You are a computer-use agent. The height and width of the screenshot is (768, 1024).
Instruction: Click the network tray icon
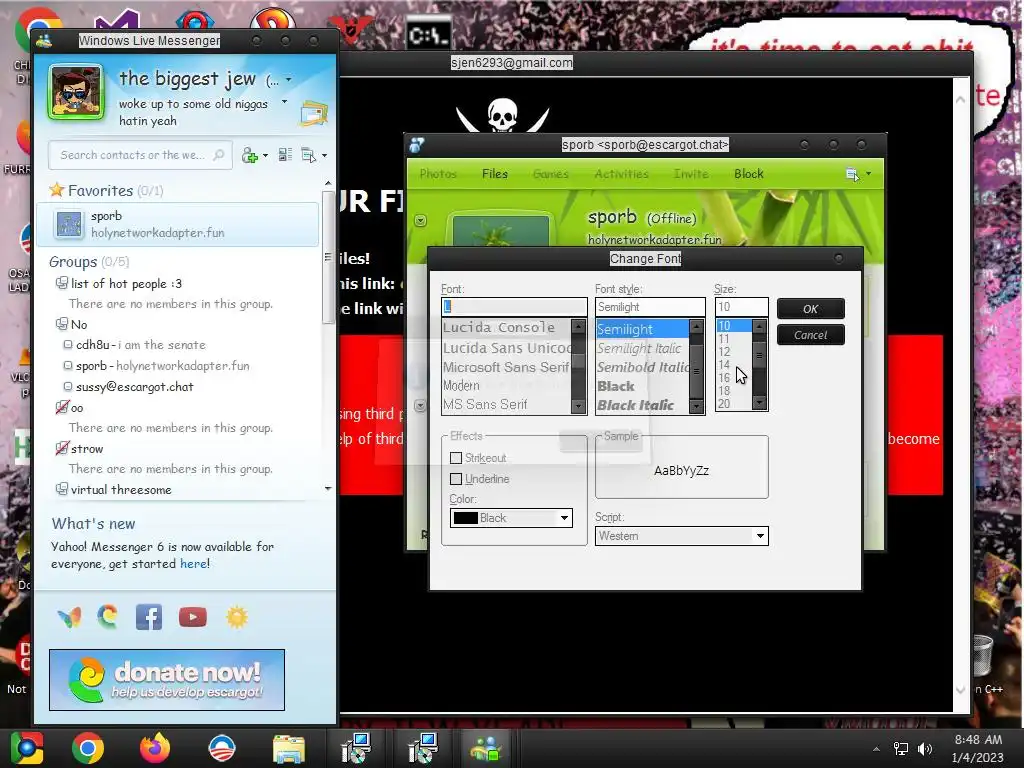(x=901, y=748)
